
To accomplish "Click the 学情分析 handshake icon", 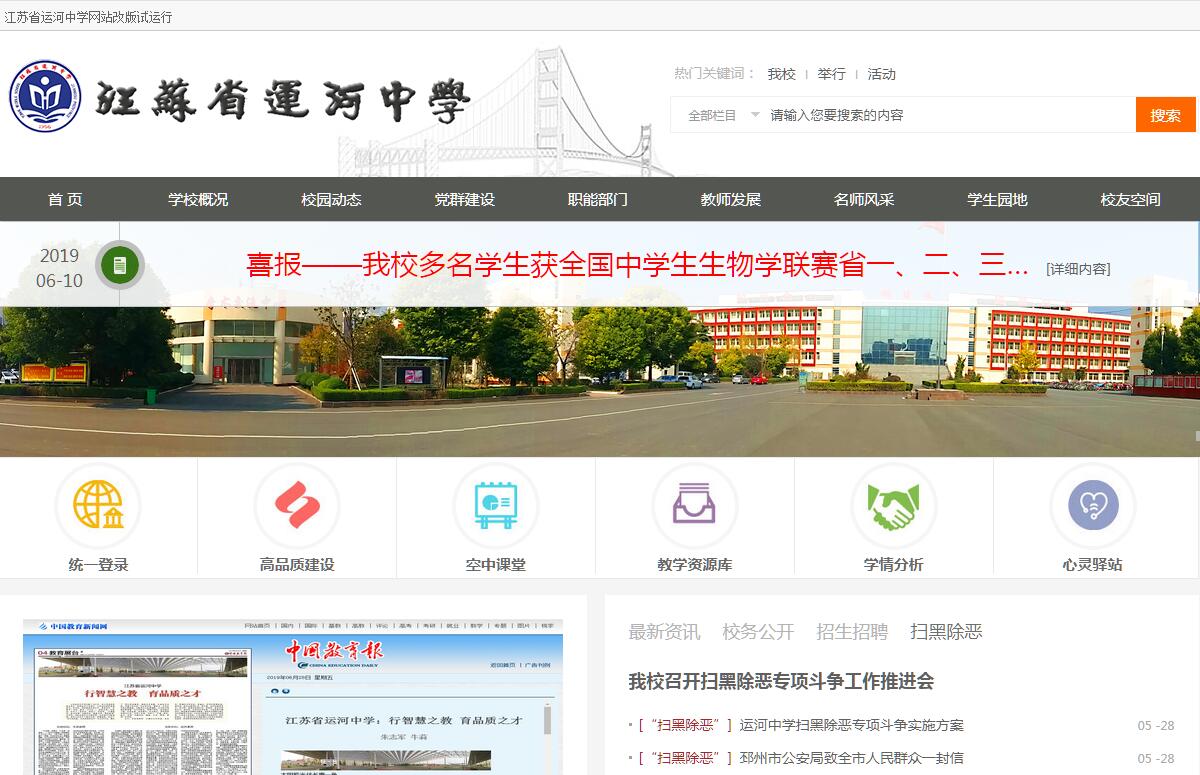I will (x=893, y=505).
